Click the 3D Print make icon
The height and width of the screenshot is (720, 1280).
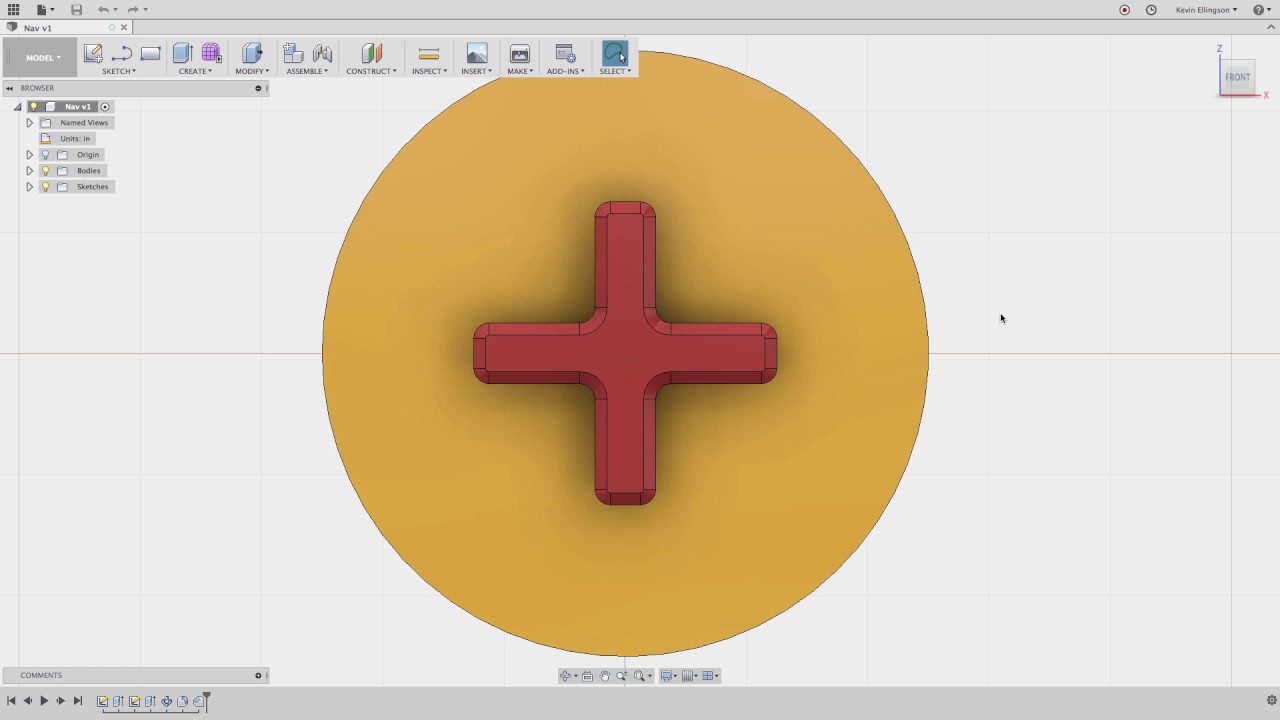(x=520, y=54)
